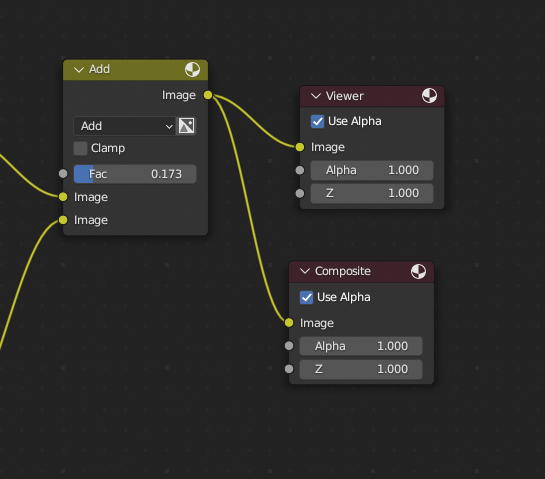Select the Composite node by its title
Viewport: 545px width, 479px height.
(343, 271)
